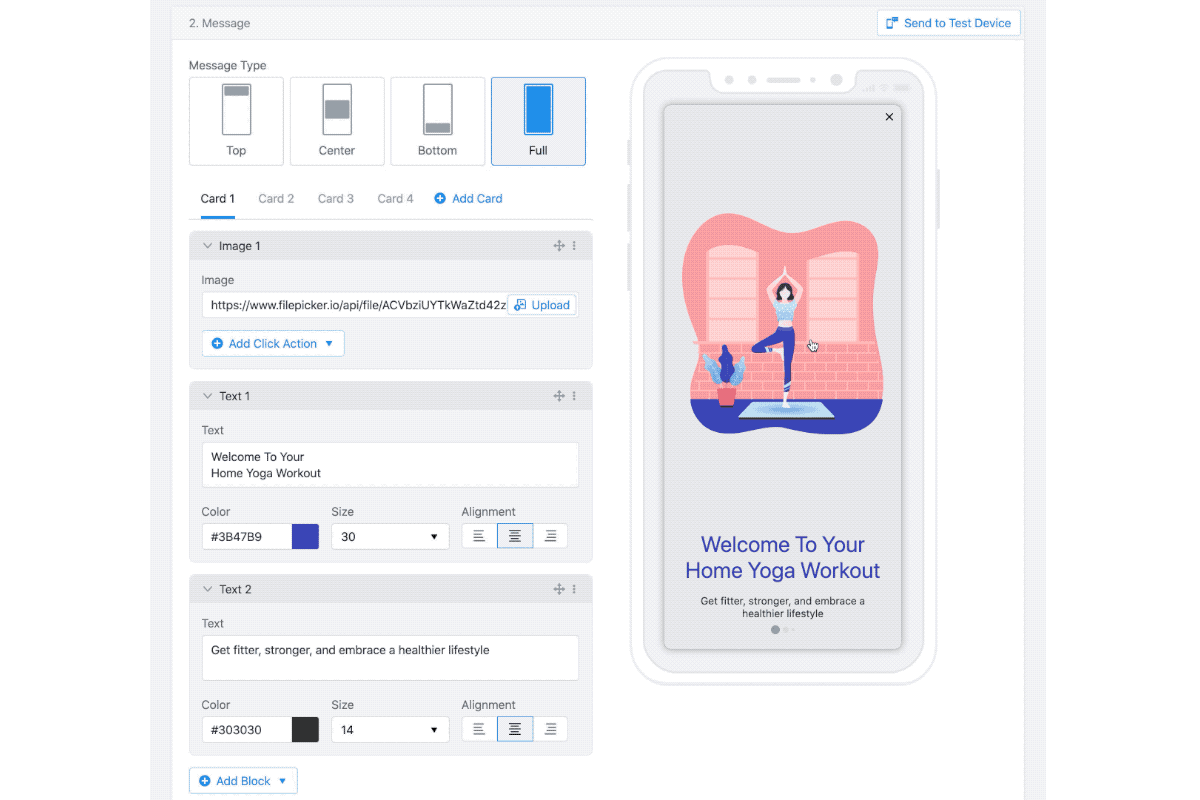
Task: Open the dark Text 2 color swatch
Action: tap(305, 730)
